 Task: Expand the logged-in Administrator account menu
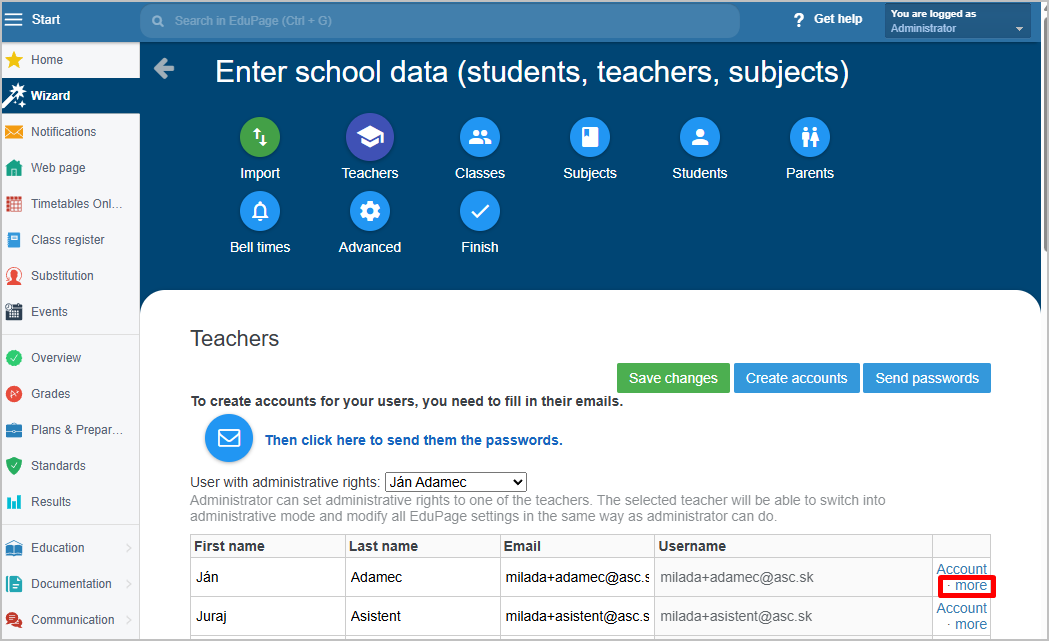point(957,21)
